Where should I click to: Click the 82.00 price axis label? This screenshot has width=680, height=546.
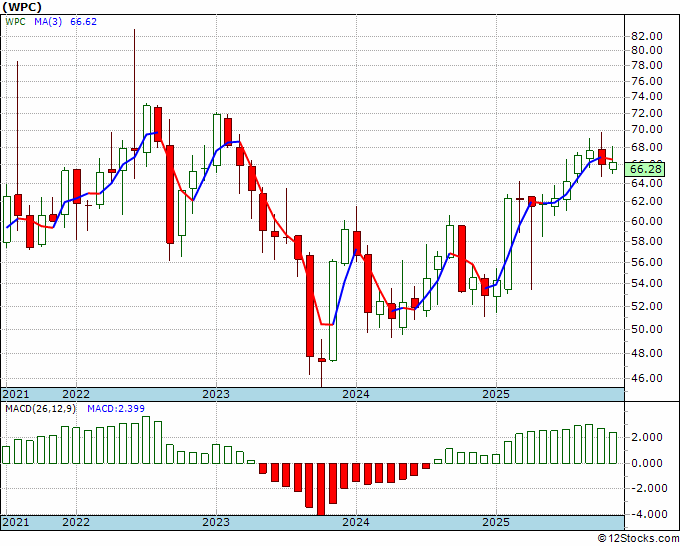click(647, 36)
